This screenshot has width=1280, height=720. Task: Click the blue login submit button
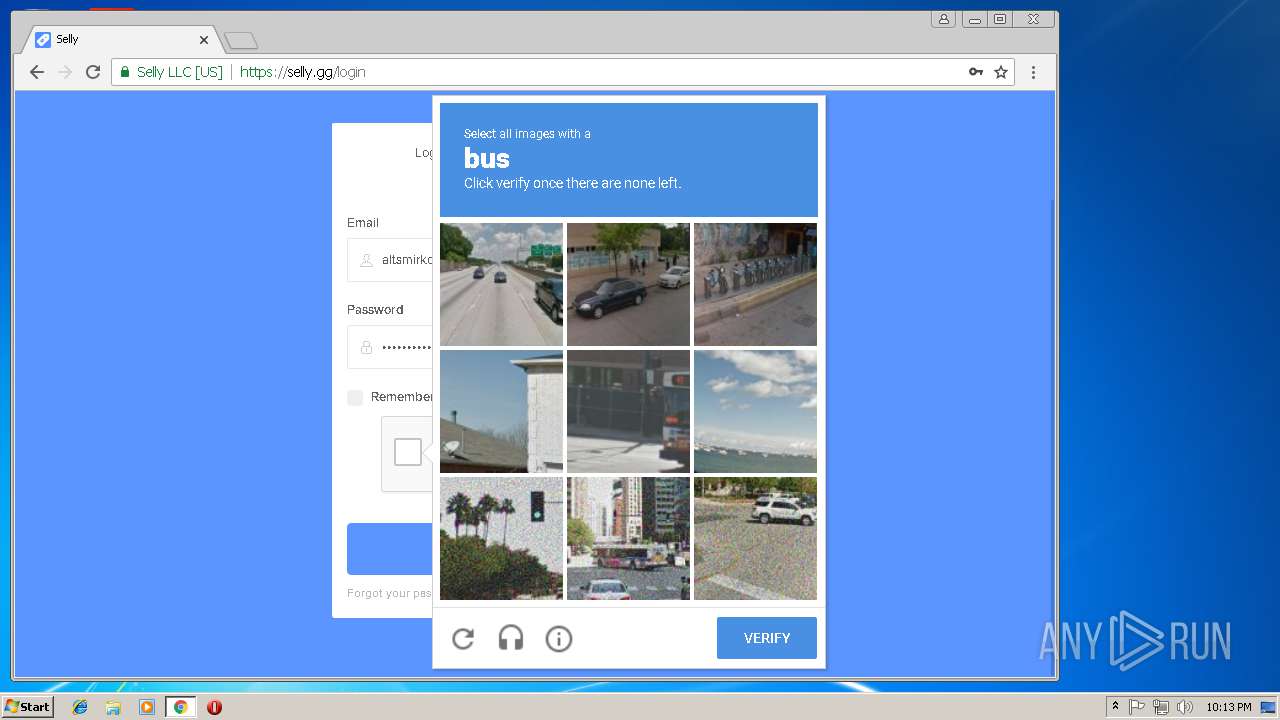[x=390, y=549]
